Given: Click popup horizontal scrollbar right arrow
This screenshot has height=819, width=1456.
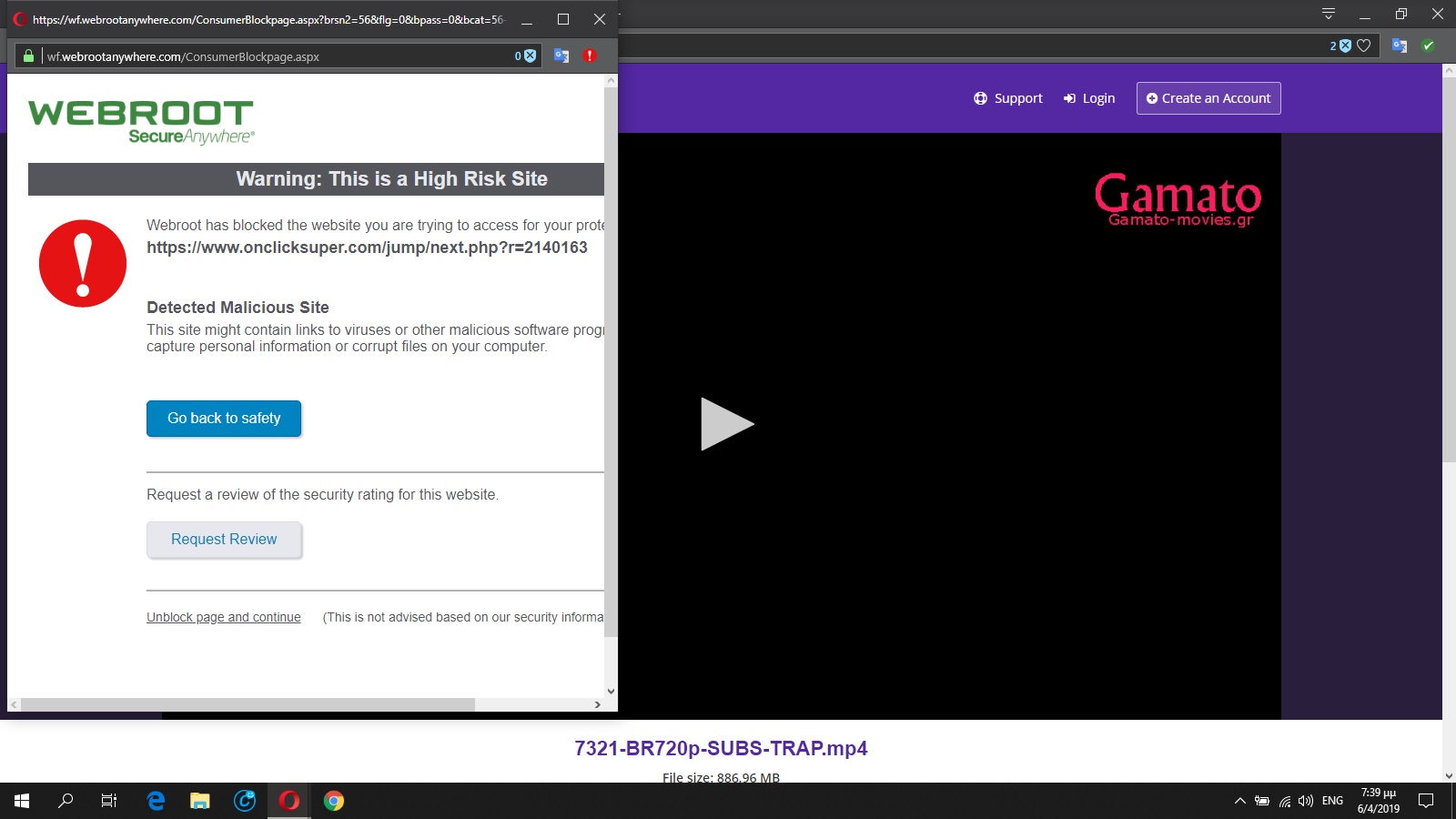Looking at the screenshot, I should [x=597, y=704].
